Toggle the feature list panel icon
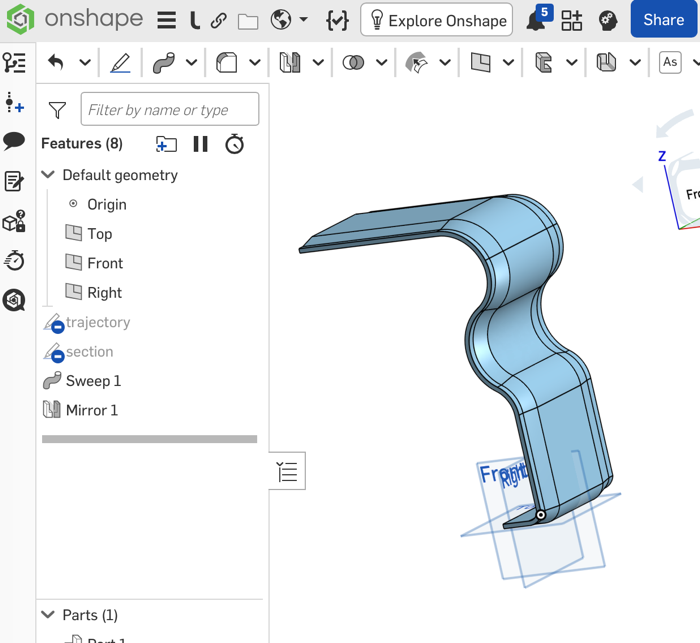Screen dimensions: 700x643 (14, 63)
